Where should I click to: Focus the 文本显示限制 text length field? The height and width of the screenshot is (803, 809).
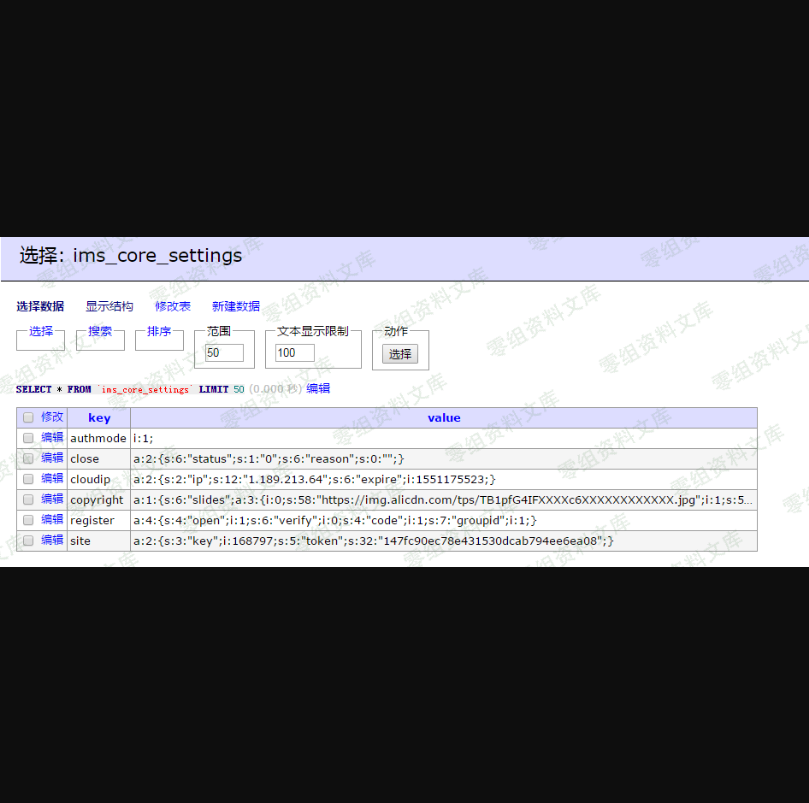294,353
